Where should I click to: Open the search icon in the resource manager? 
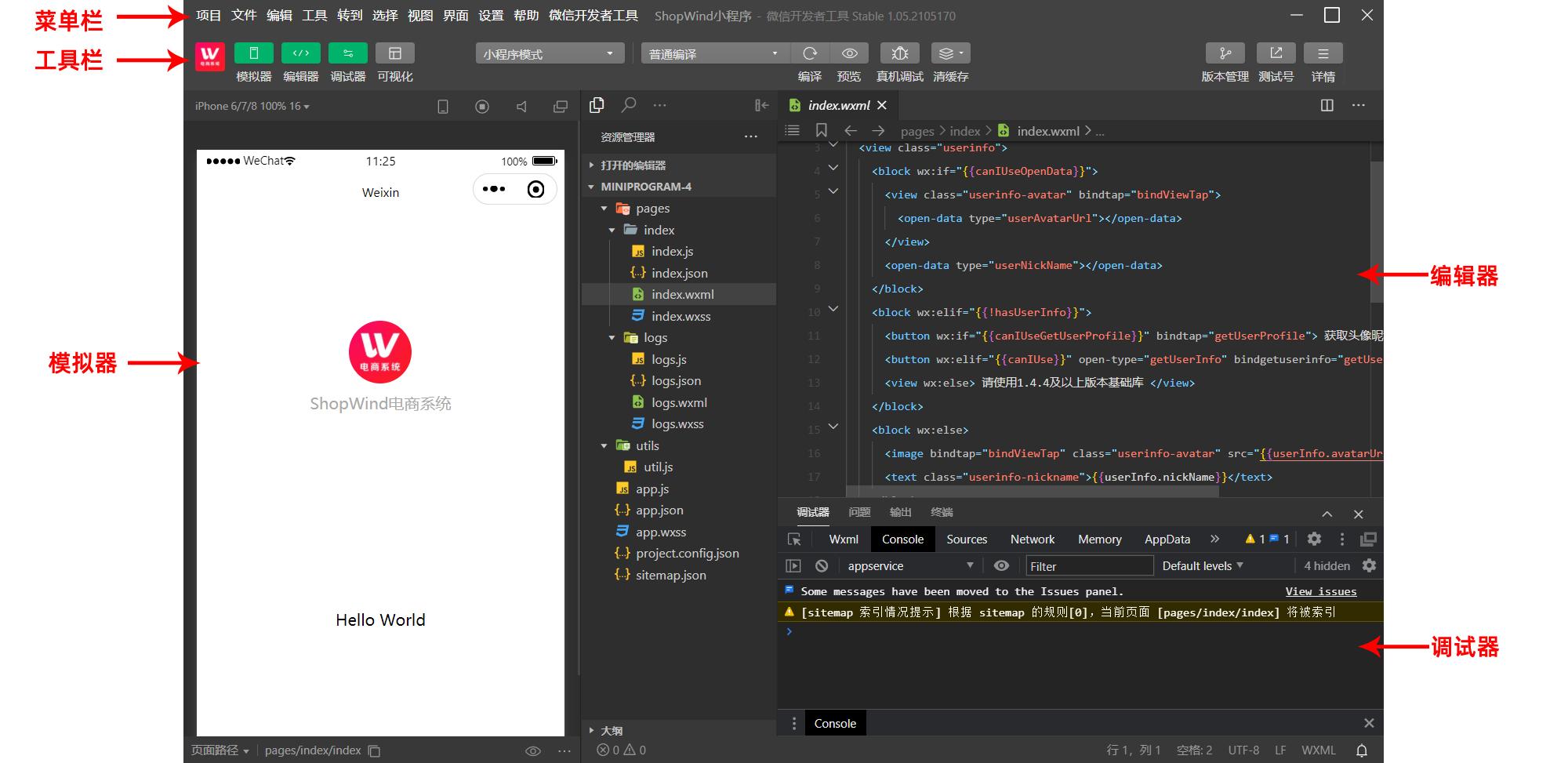(x=627, y=104)
